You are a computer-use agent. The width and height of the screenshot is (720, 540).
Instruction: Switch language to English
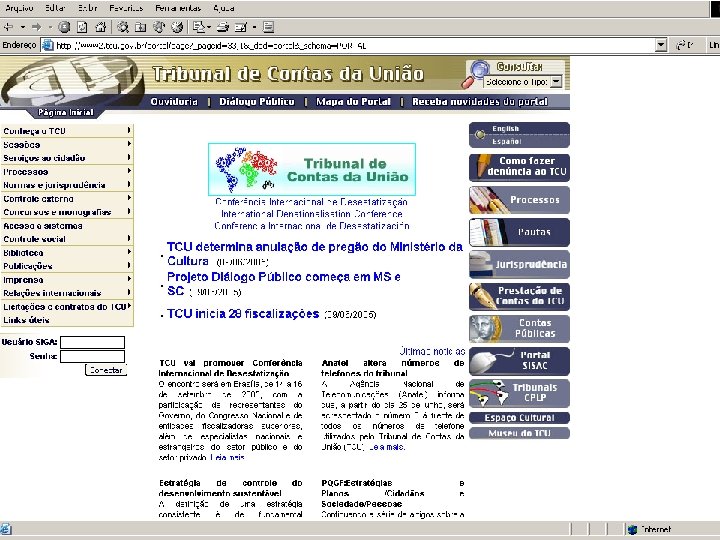(506, 129)
